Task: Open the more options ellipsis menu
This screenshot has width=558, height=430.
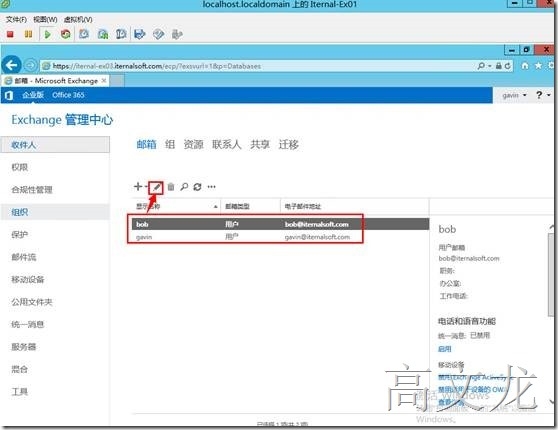Action: pos(211,187)
